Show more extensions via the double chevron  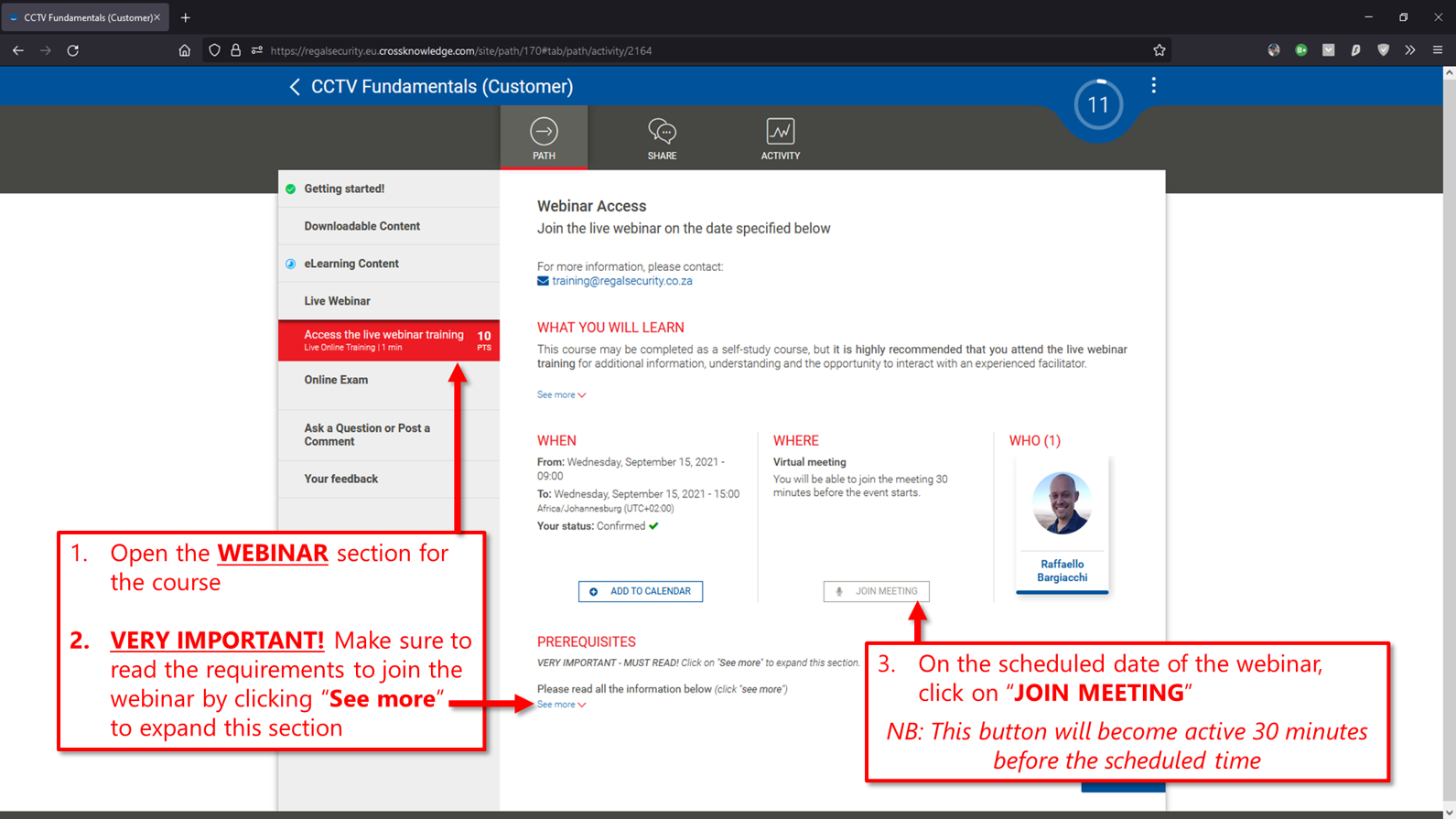click(x=1410, y=50)
